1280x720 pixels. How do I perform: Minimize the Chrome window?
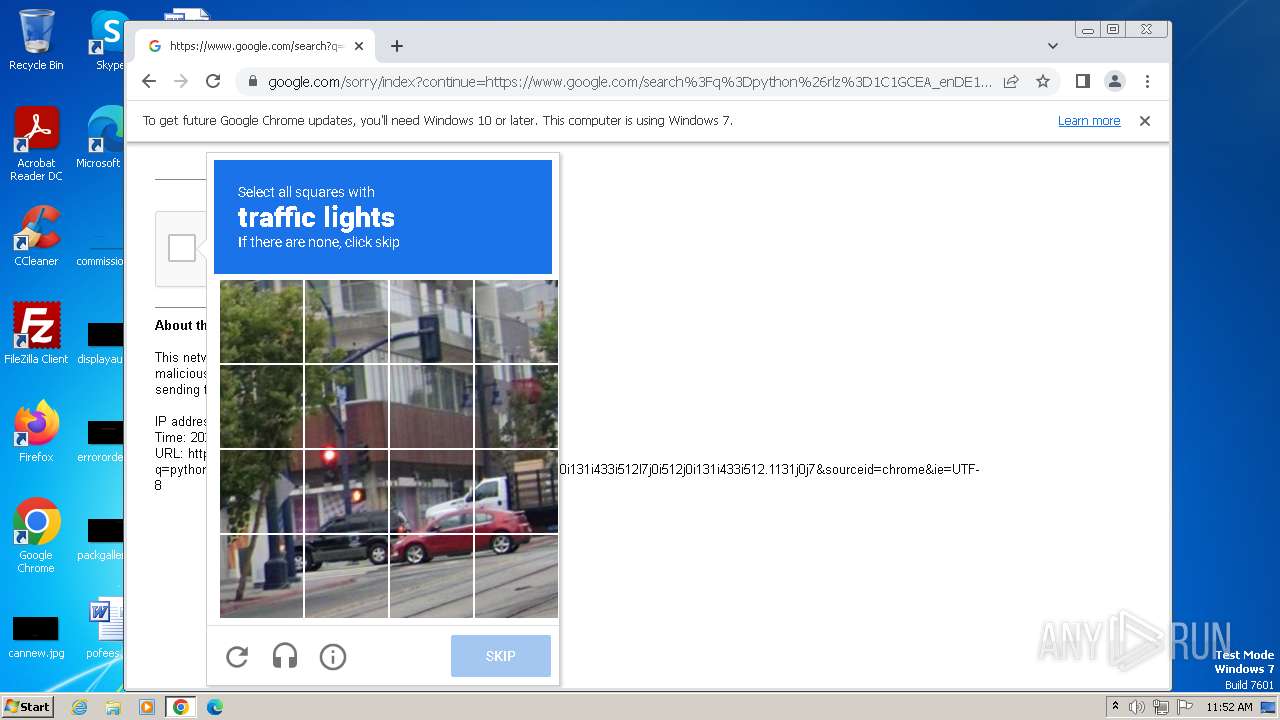click(1088, 29)
